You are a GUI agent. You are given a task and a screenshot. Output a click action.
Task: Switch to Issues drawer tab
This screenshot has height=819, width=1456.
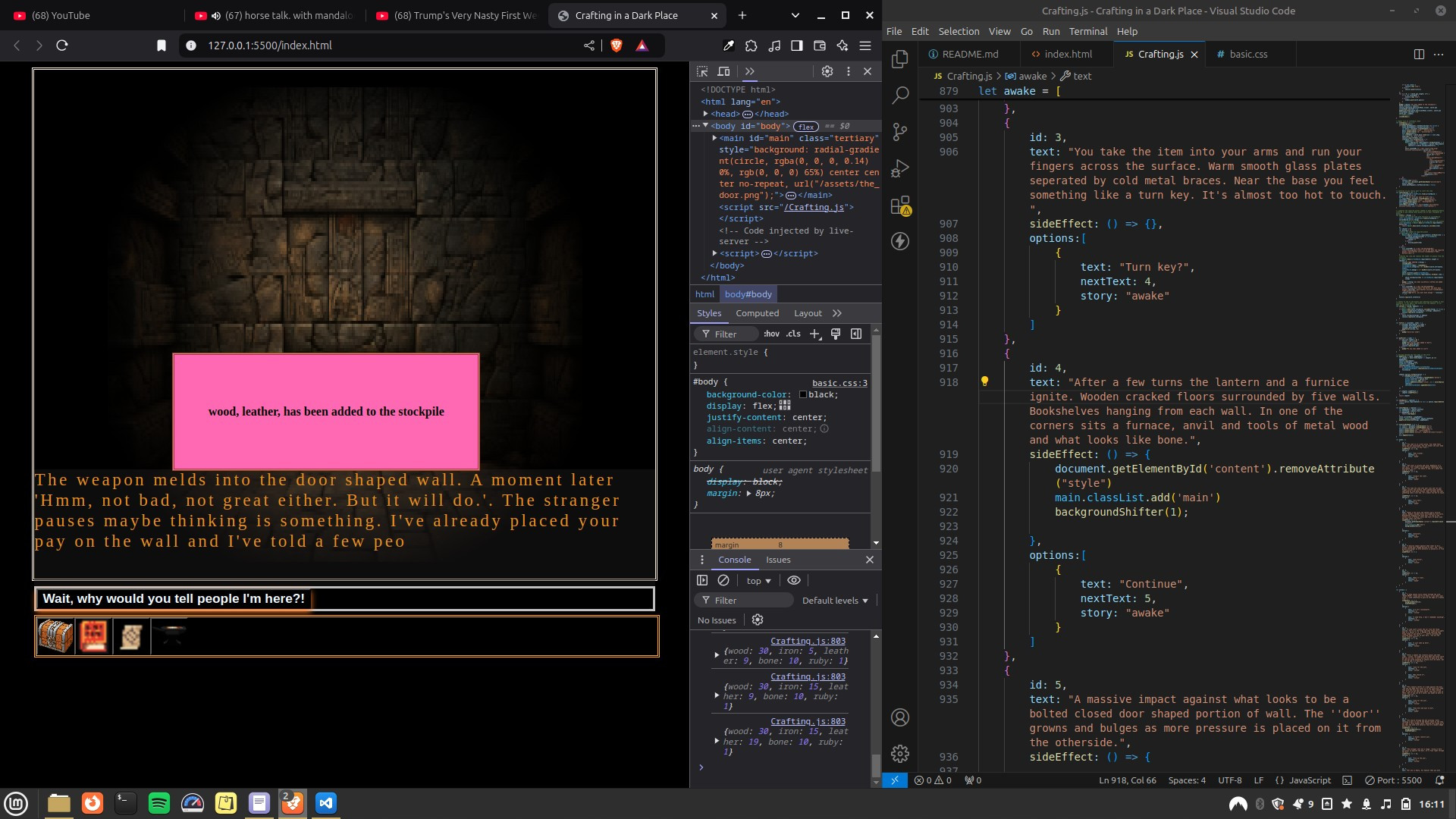tap(778, 560)
